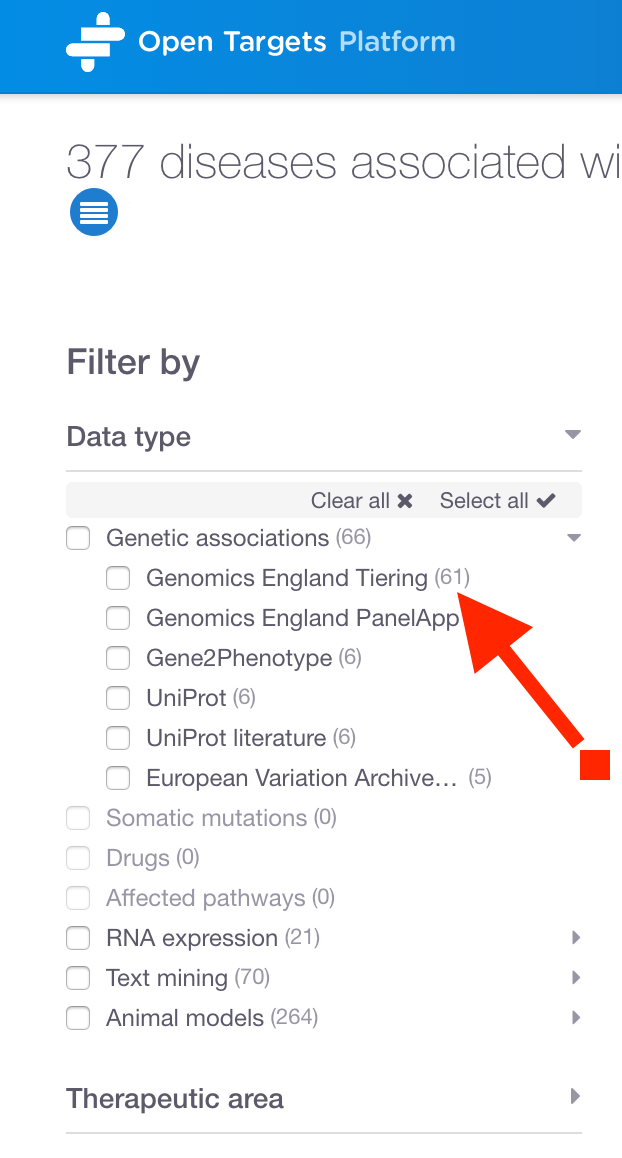Open the blue description icon below the heading
Image resolution: width=622 pixels, height=1158 pixels.
pyautogui.click(x=93, y=212)
